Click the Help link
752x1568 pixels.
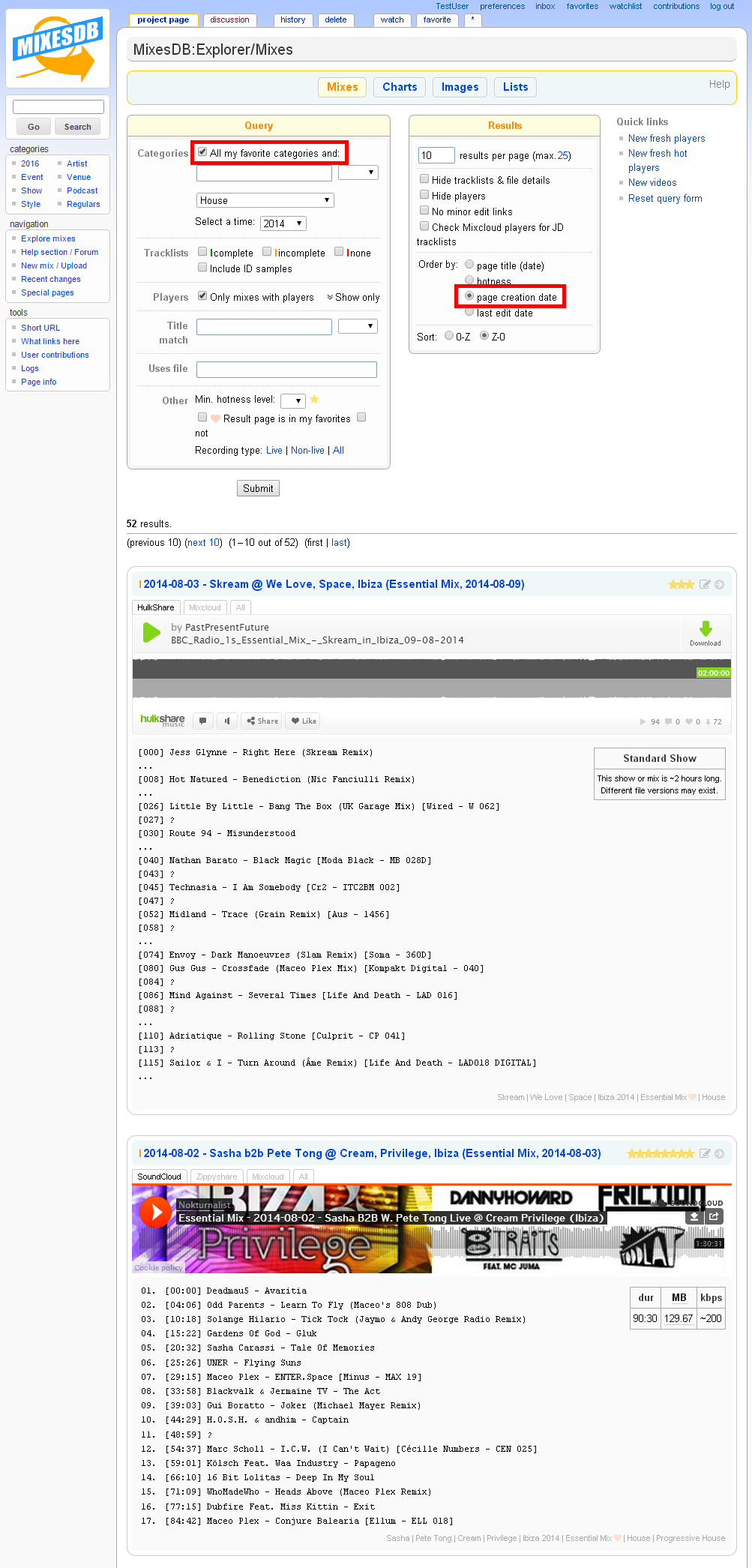click(719, 84)
